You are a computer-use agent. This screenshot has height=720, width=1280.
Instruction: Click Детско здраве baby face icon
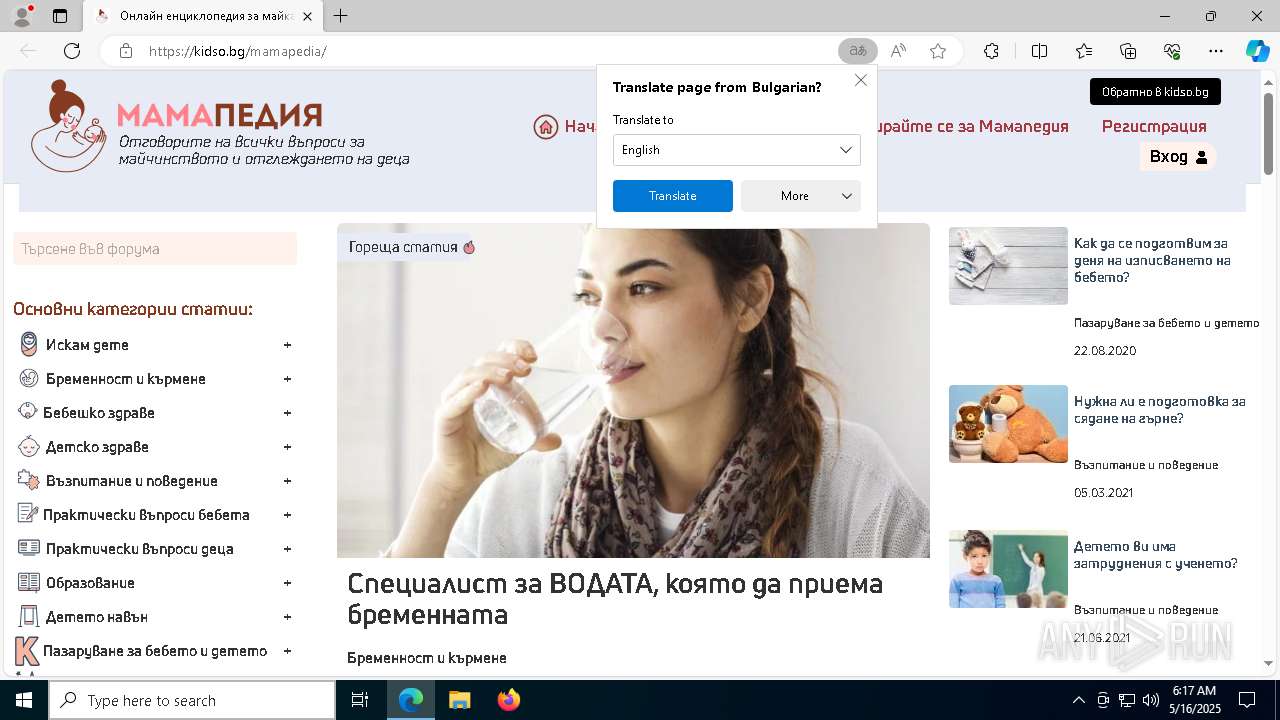tap(29, 447)
